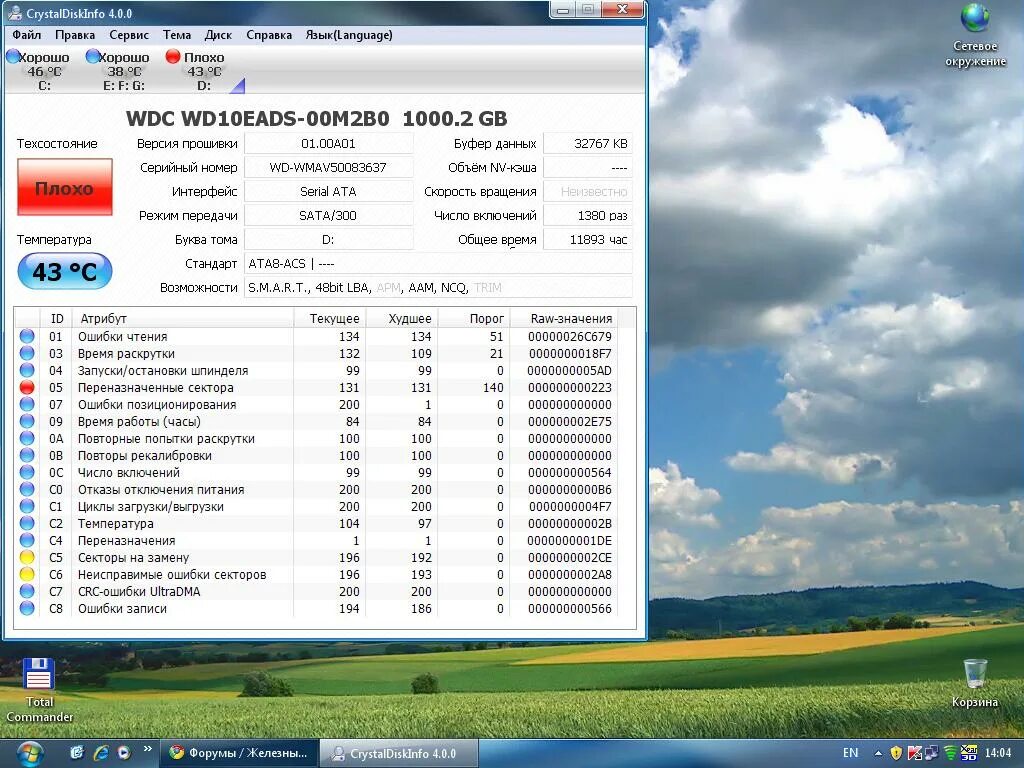This screenshot has width=1024, height=768.
Task: Click the Худшее column header
Action: click(403, 319)
